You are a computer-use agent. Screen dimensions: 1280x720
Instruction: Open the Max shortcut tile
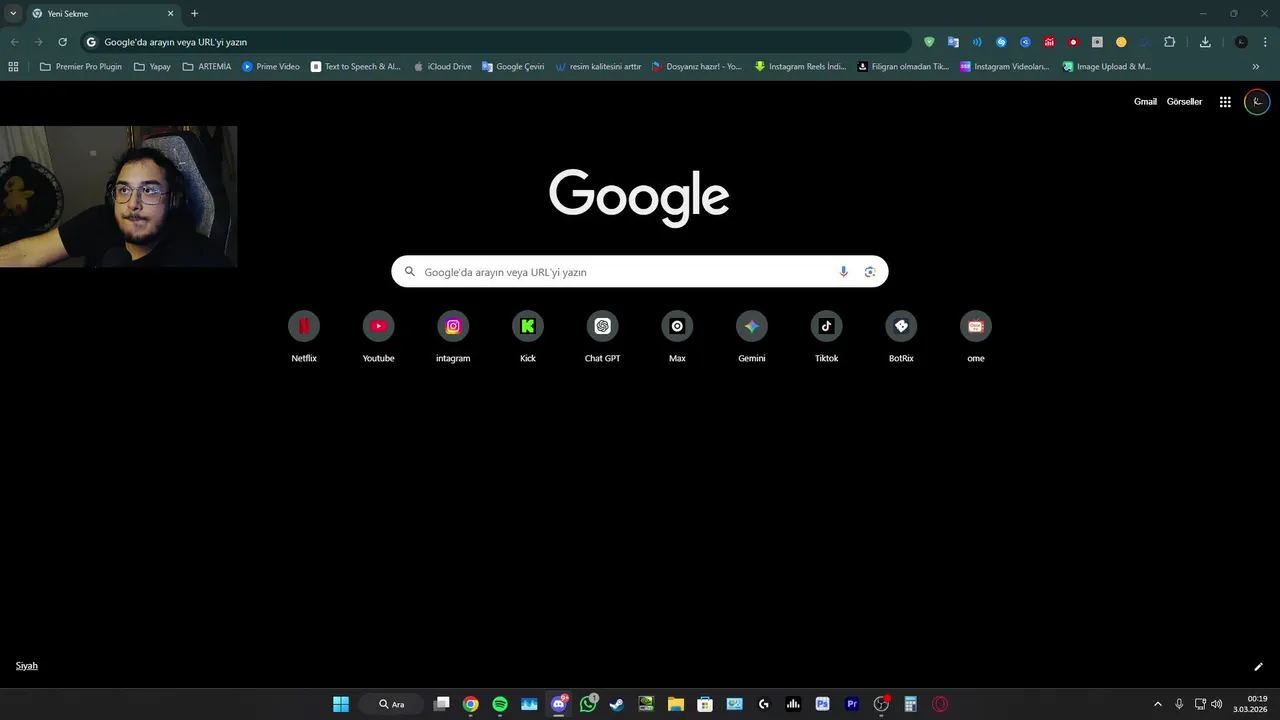[x=677, y=337]
